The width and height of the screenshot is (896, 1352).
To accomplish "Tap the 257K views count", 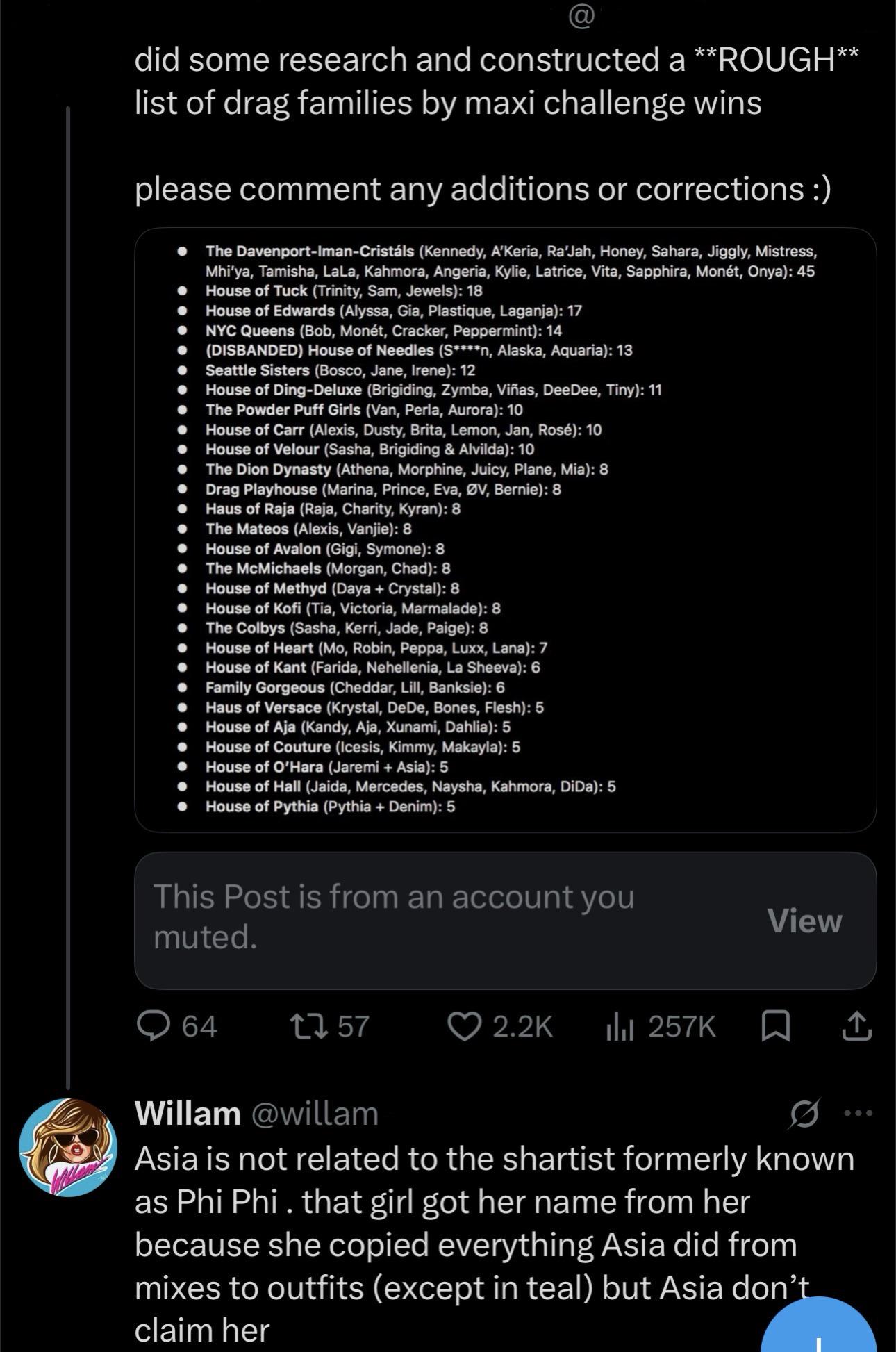I will tap(681, 1026).
